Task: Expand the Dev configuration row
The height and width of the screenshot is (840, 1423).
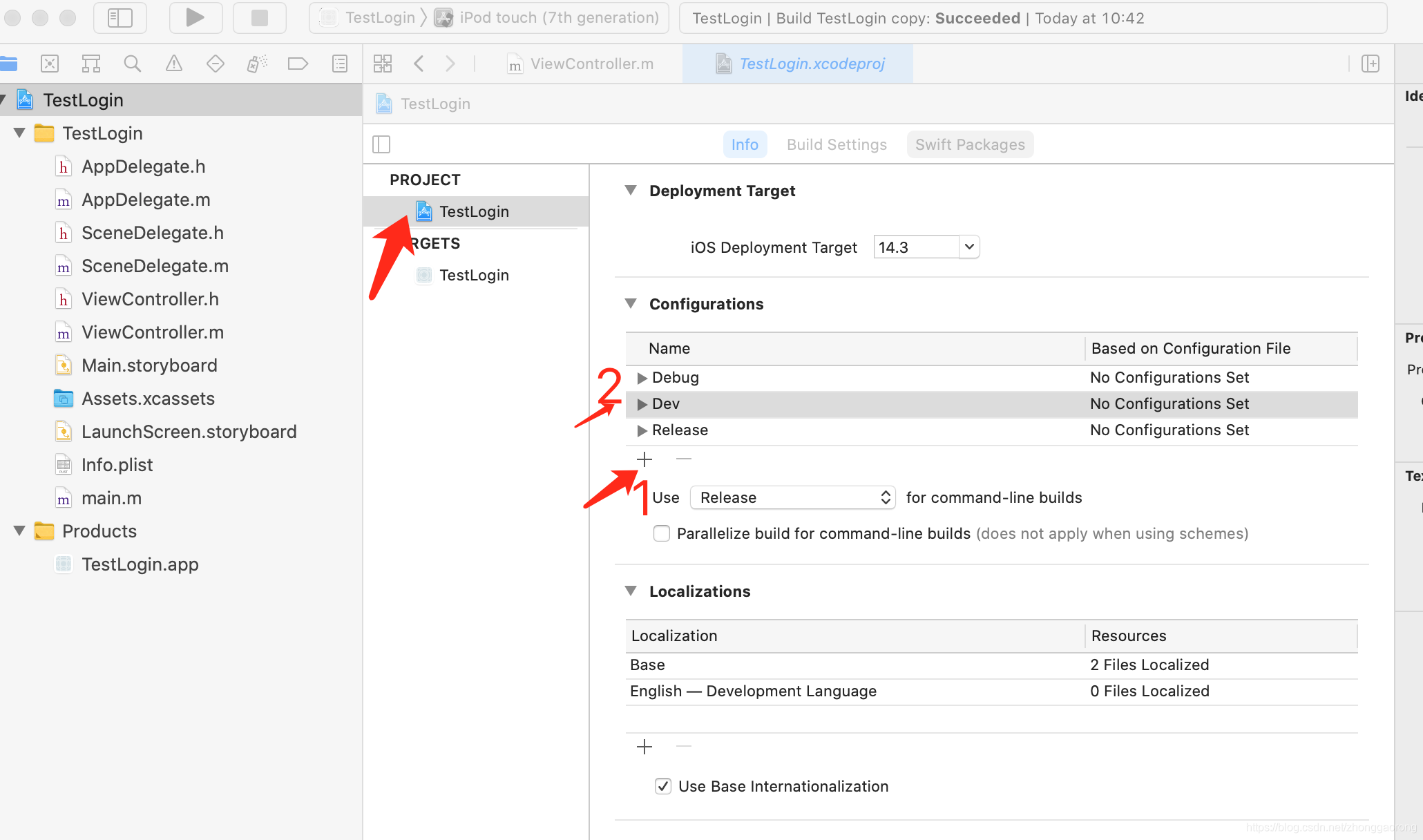Action: coord(642,404)
